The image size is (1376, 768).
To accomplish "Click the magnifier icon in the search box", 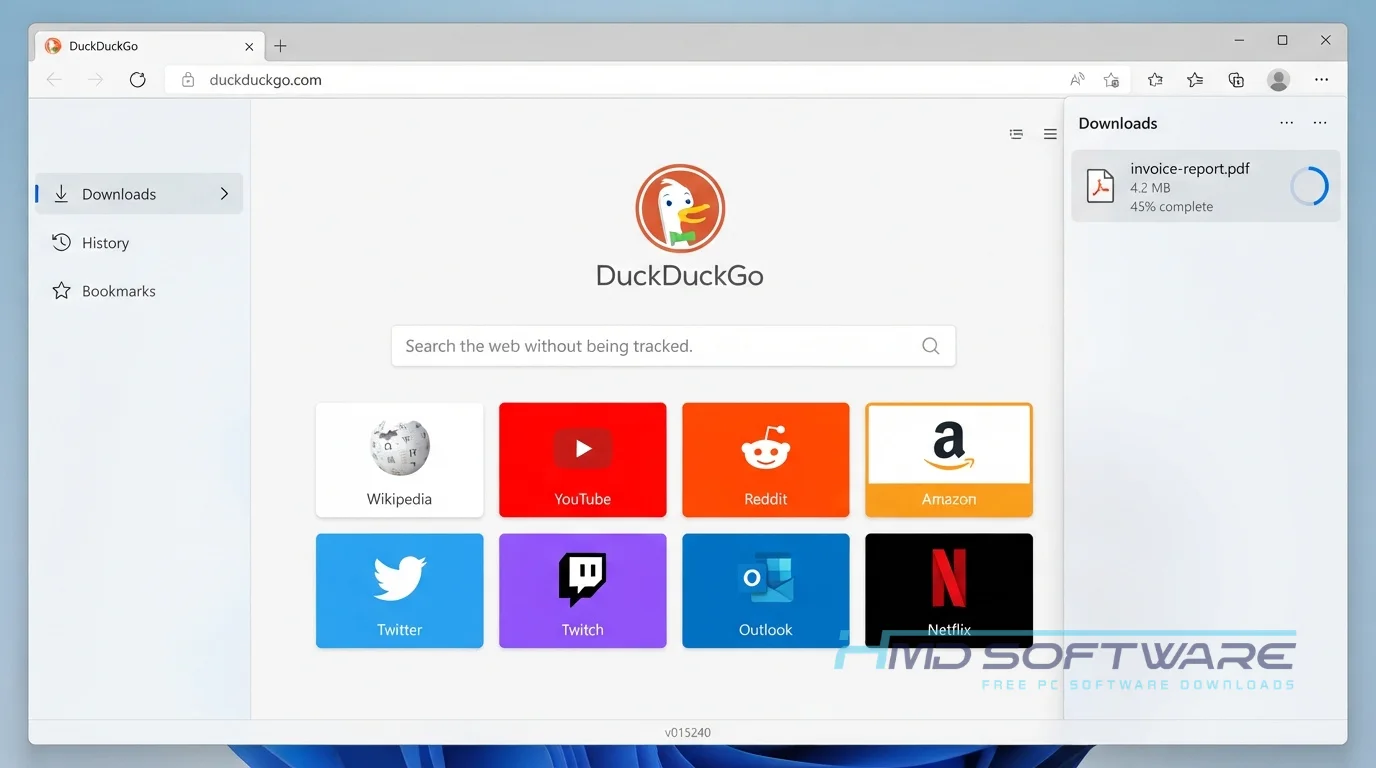I will [x=930, y=346].
